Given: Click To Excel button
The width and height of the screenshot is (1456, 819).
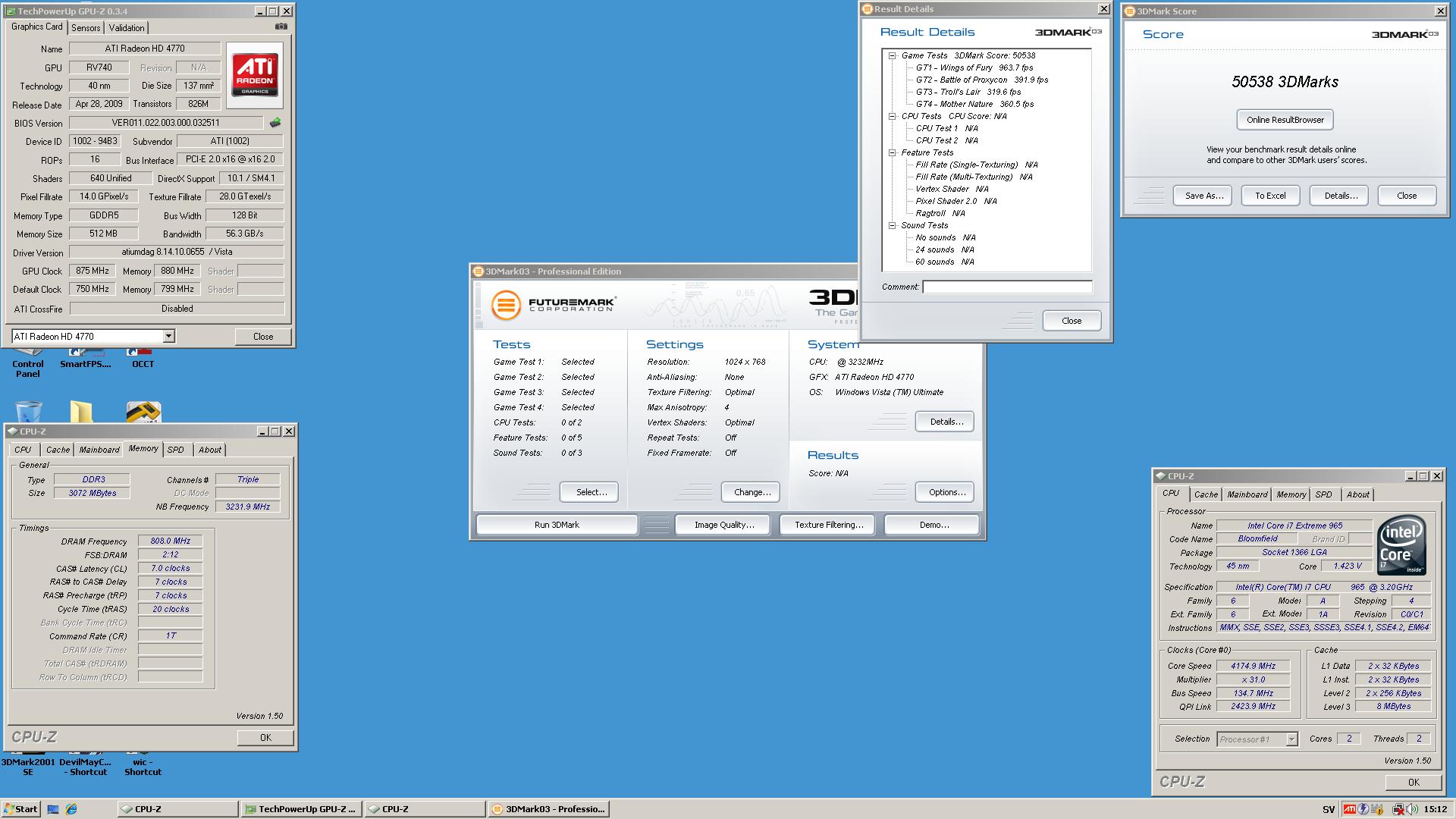Looking at the screenshot, I should [1270, 196].
